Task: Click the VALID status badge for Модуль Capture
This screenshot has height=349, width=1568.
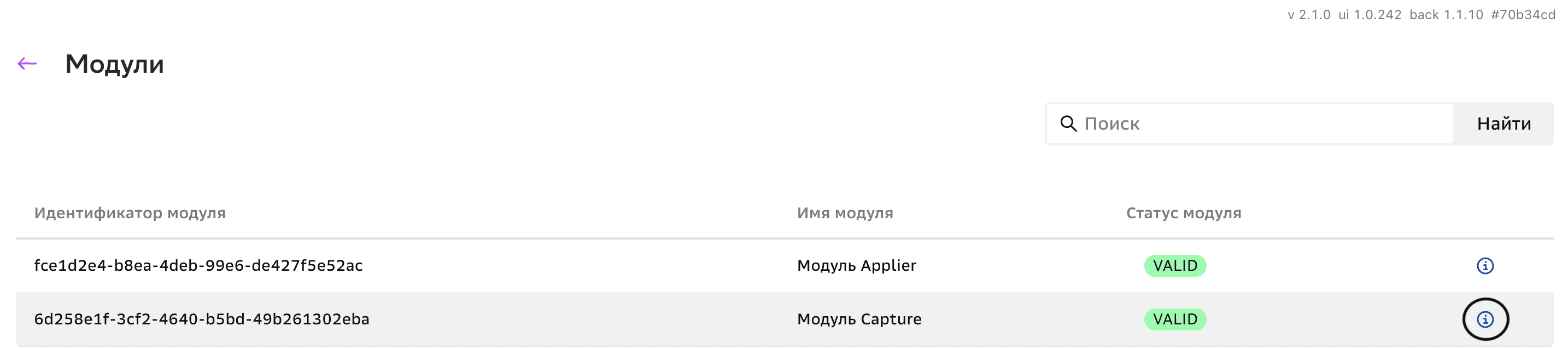Action: pyautogui.click(x=1175, y=318)
